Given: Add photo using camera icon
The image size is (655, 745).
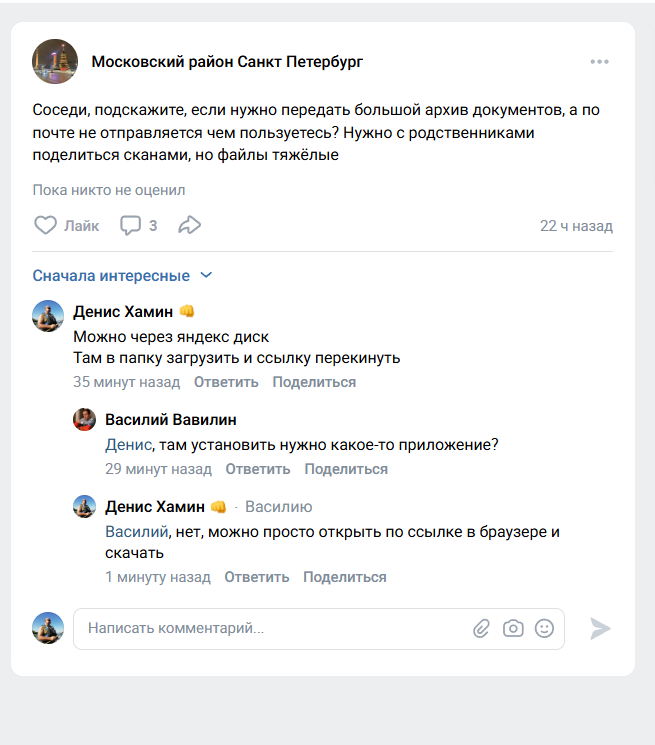Looking at the screenshot, I should (513, 629).
